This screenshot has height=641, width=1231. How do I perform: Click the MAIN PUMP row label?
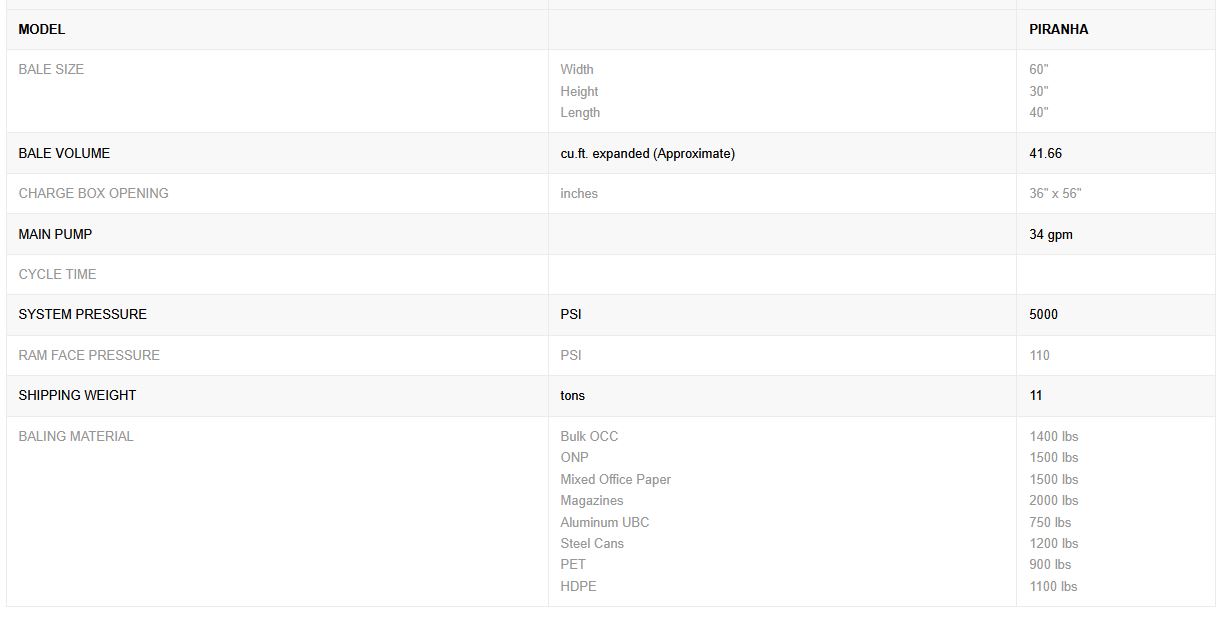point(55,235)
